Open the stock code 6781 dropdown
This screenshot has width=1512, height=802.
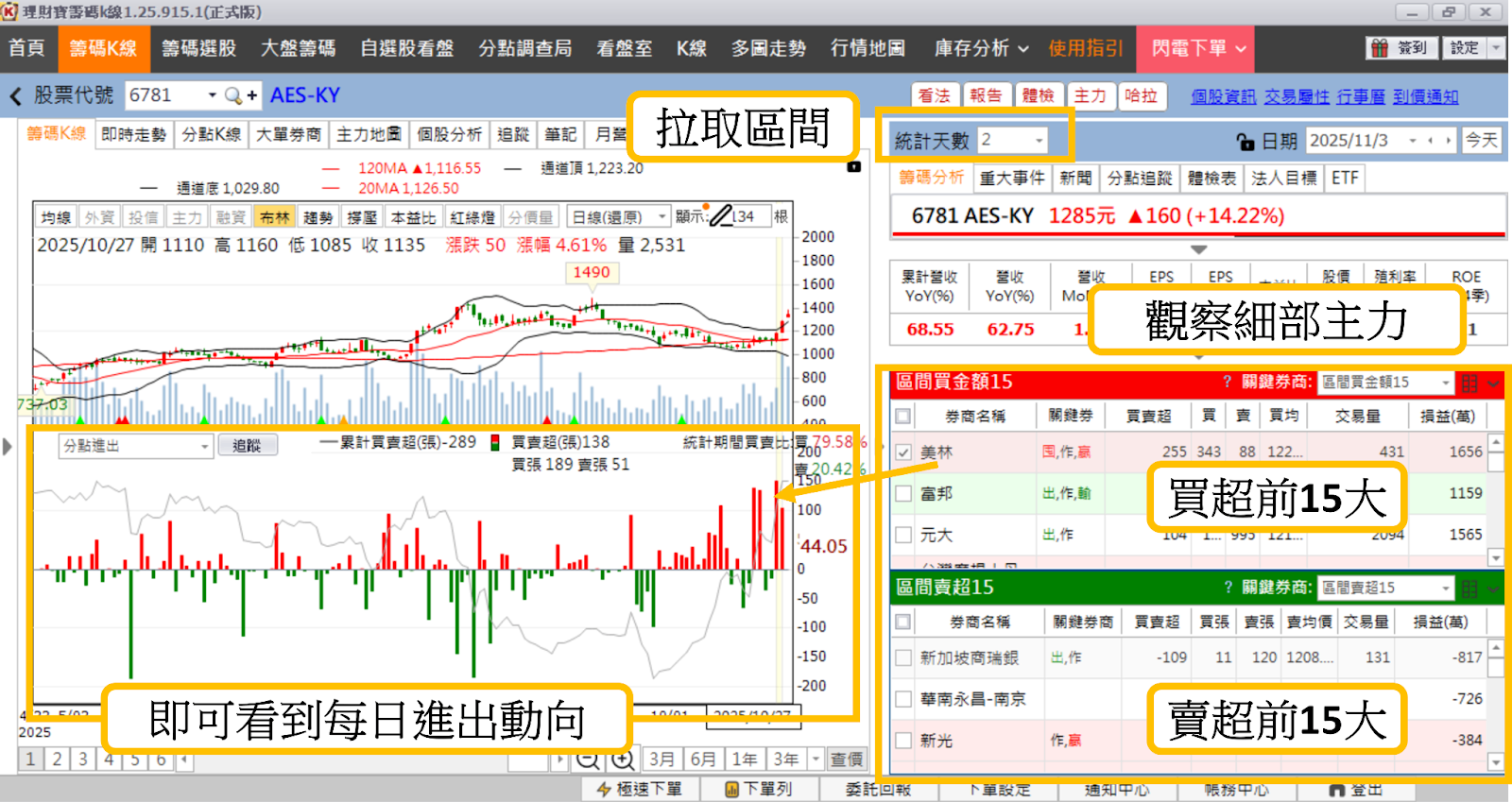(x=212, y=95)
